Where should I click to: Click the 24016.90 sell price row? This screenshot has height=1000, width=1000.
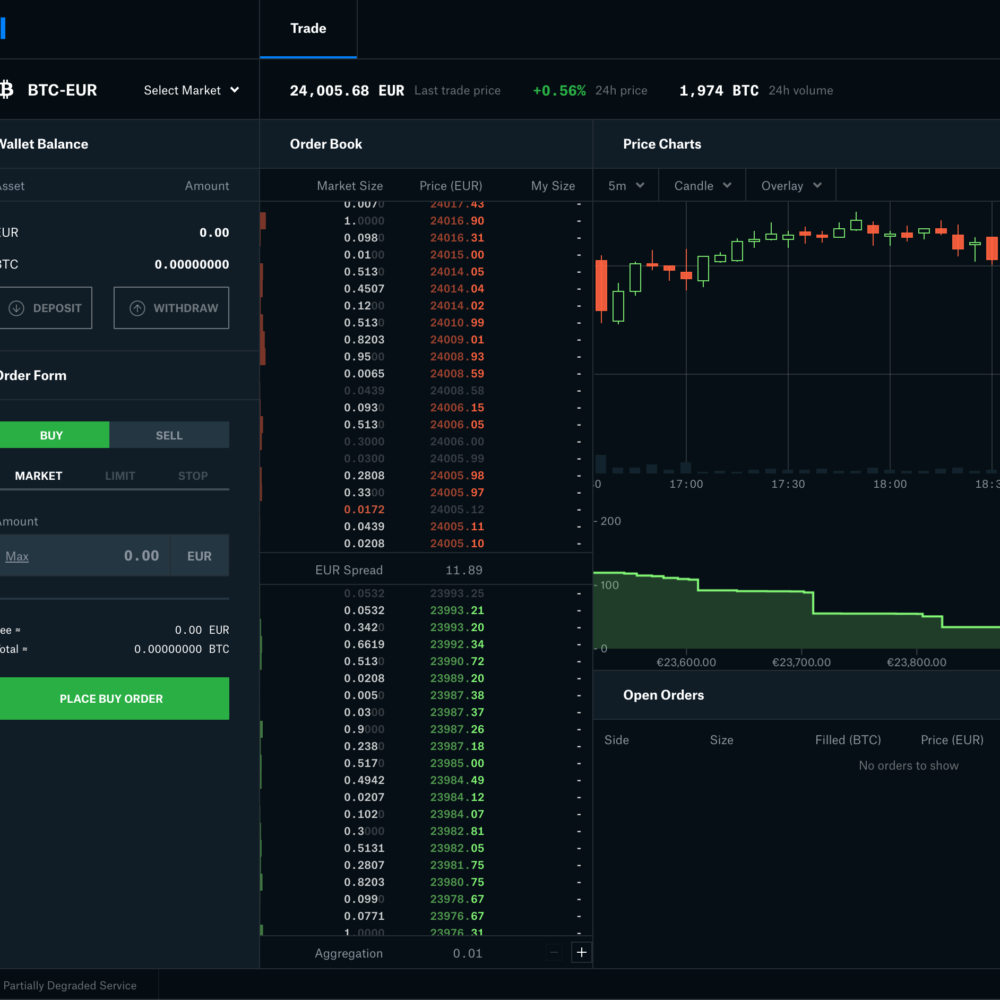click(456, 220)
